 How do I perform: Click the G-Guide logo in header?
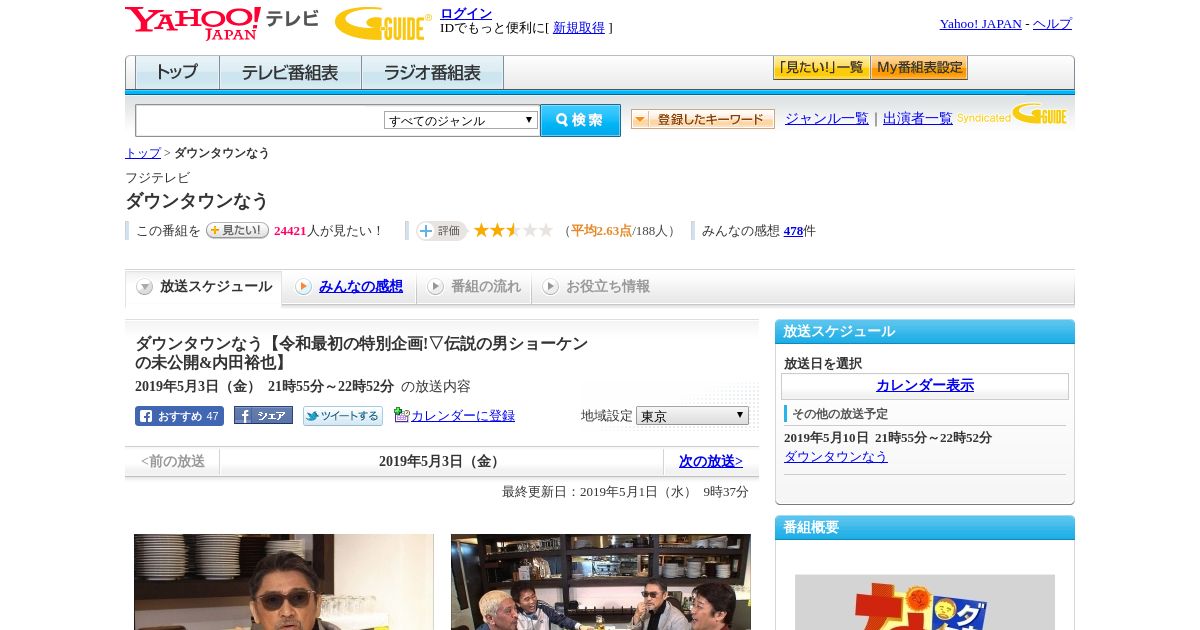tap(383, 23)
